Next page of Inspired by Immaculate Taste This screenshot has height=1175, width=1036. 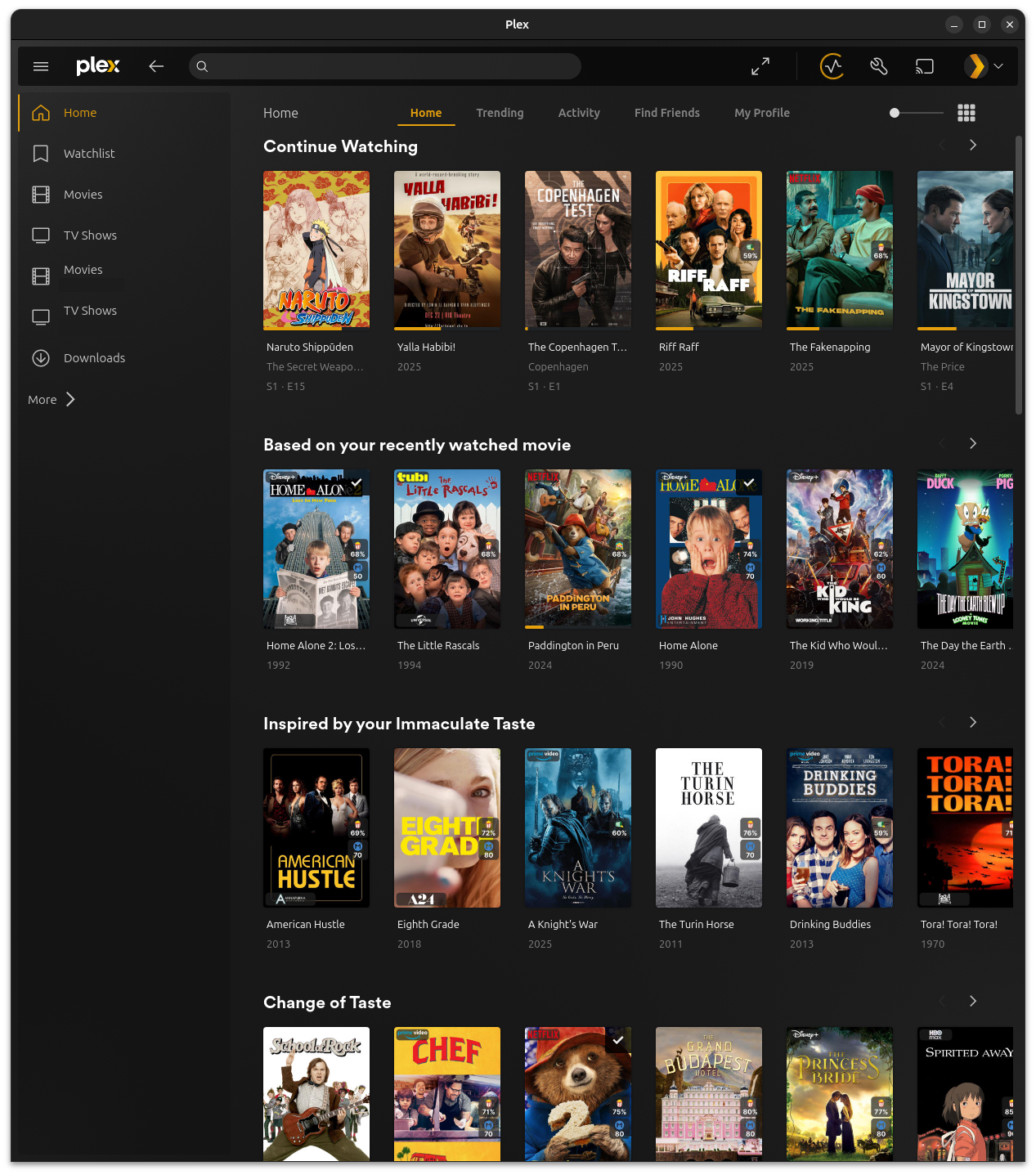point(973,722)
